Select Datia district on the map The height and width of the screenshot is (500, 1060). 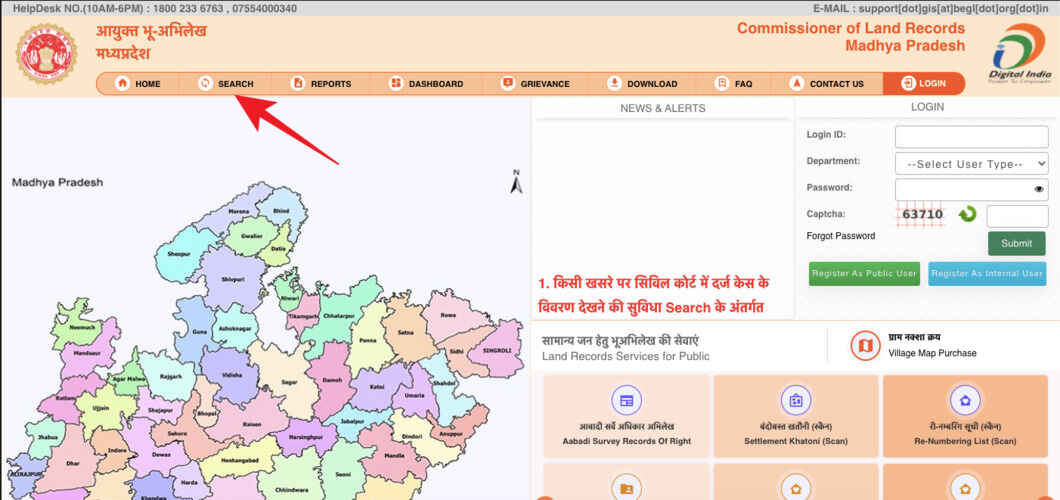[278, 248]
